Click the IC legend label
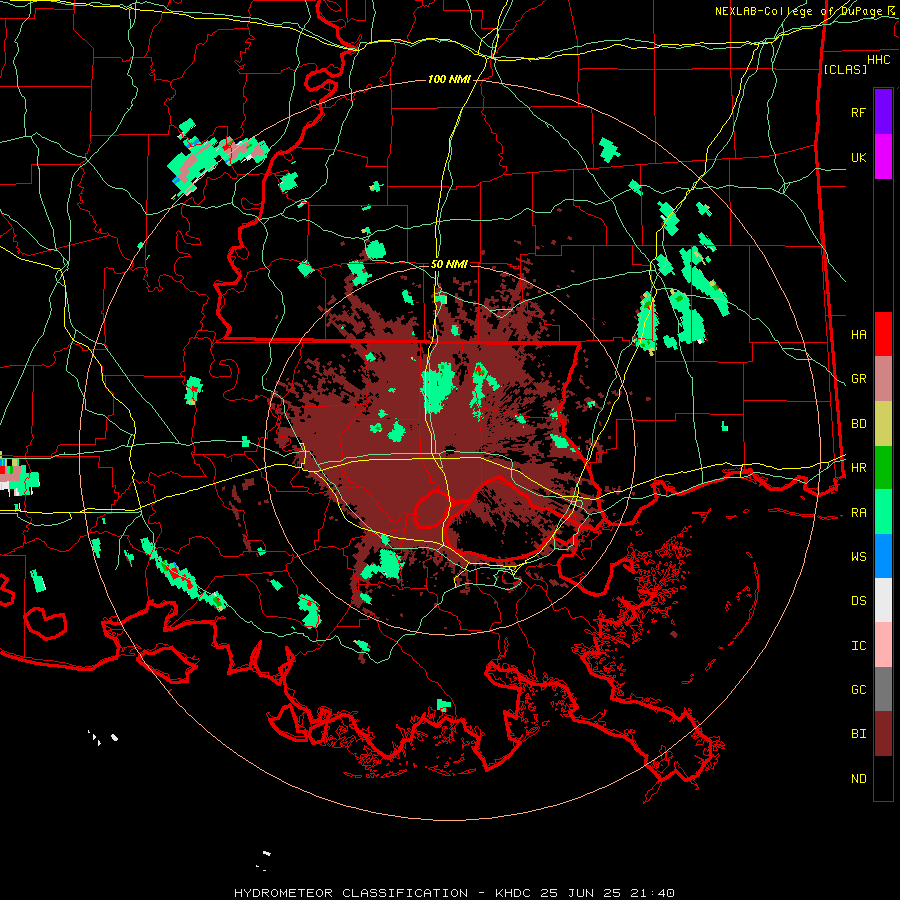 click(x=858, y=646)
